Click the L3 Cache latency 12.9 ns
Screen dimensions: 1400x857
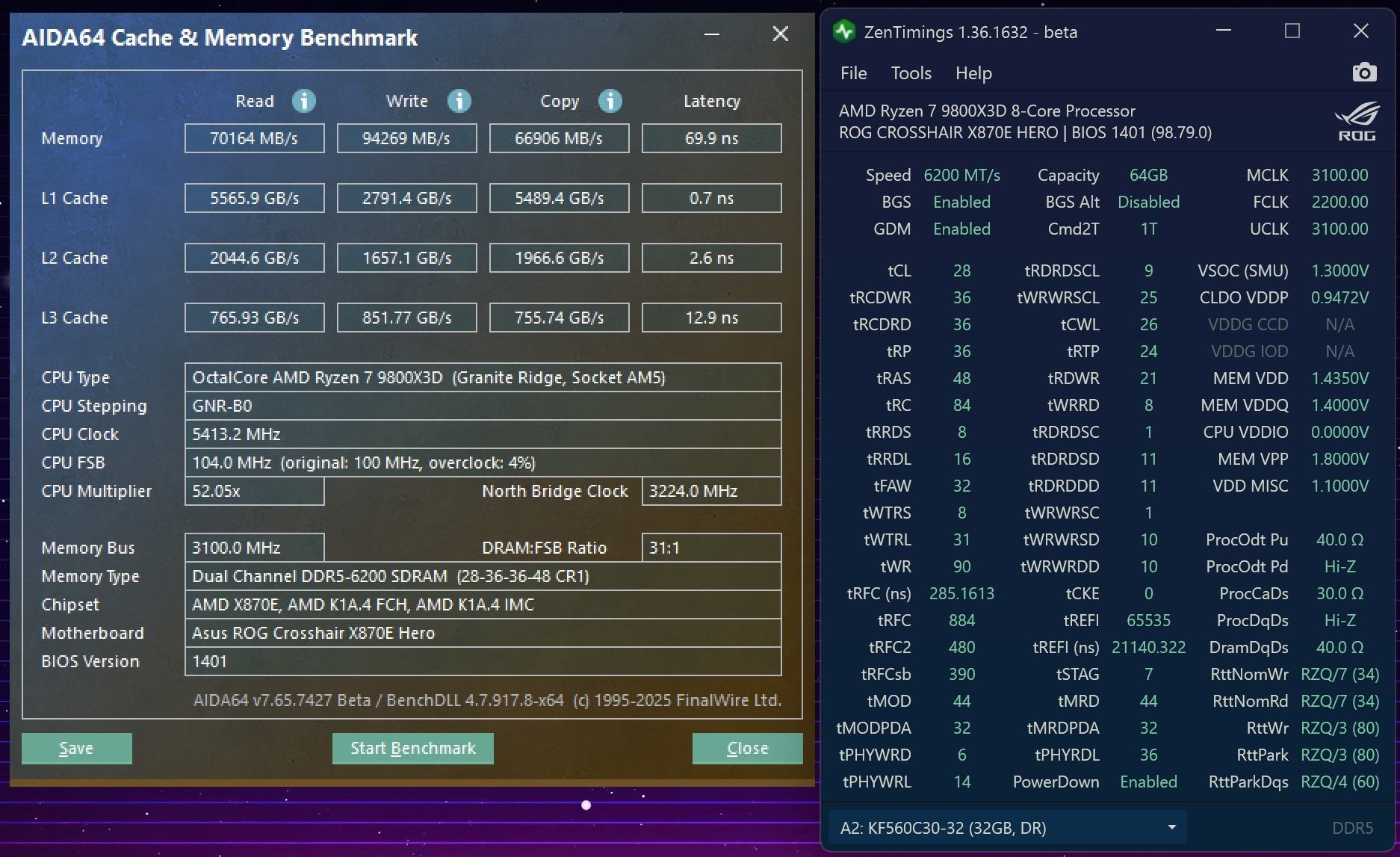point(712,318)
